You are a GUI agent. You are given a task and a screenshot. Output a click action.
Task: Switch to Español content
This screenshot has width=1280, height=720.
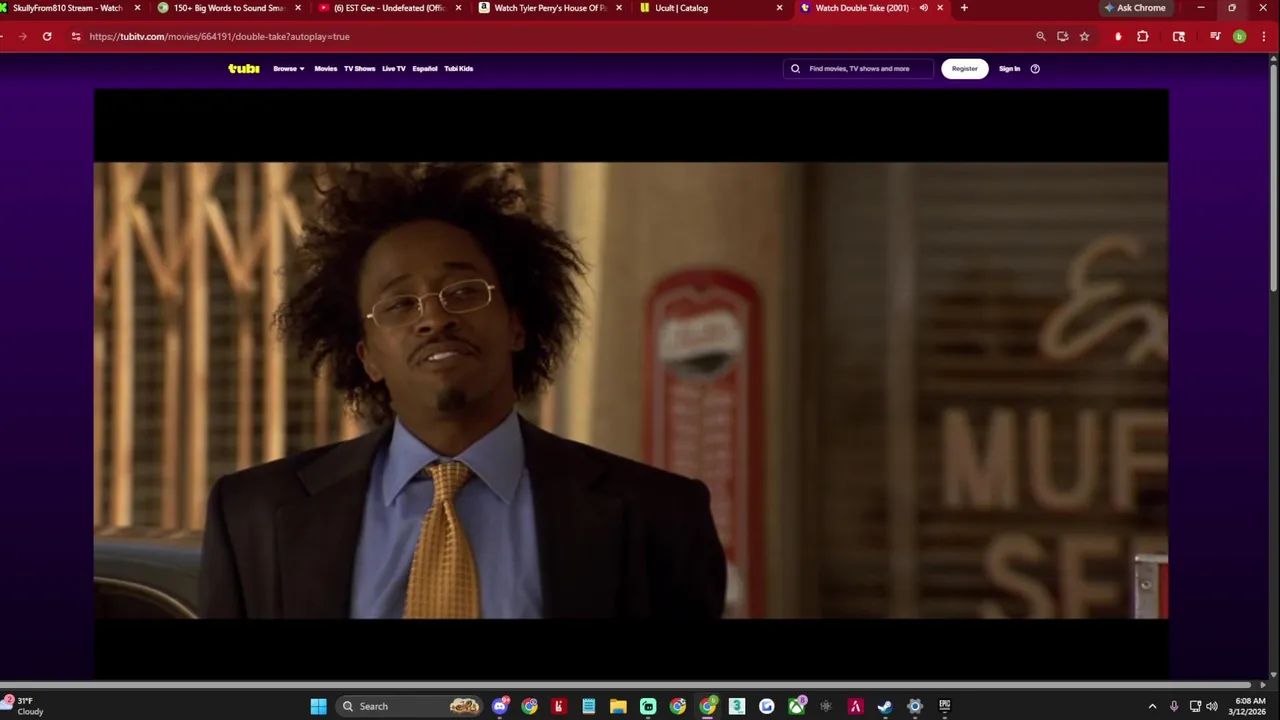425,68
